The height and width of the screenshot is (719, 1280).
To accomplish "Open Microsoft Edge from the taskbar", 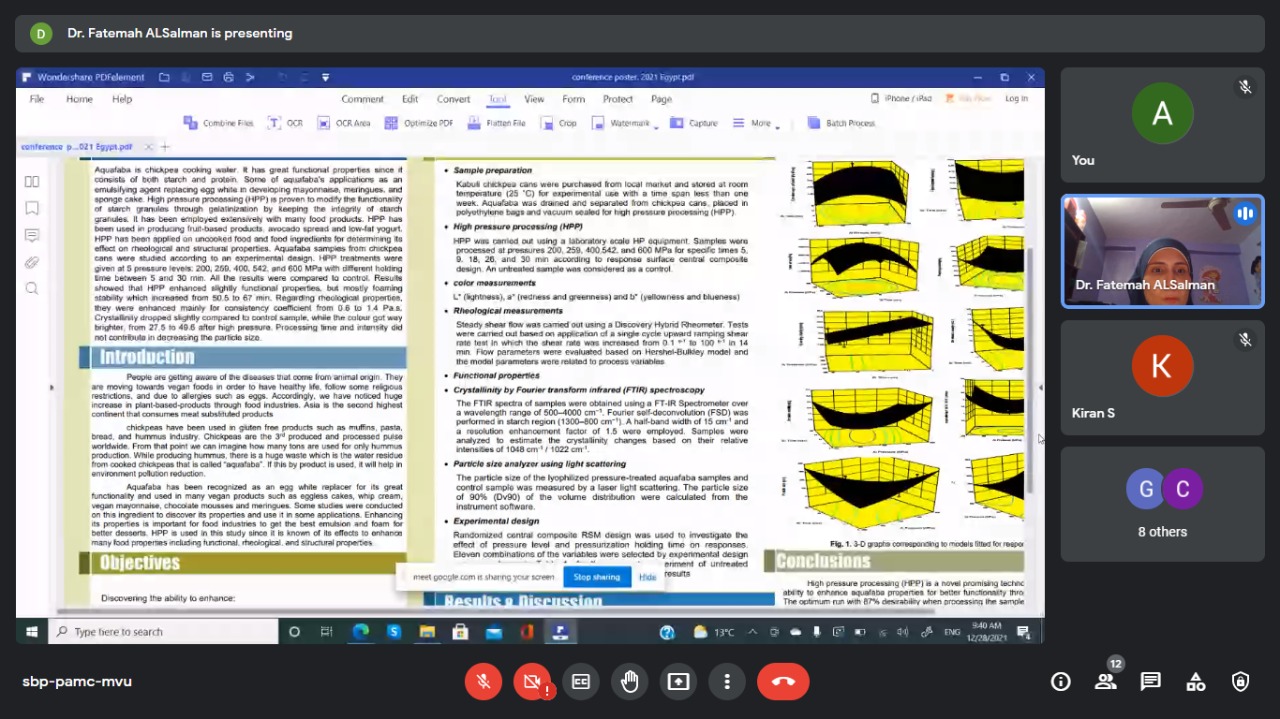I will pos(361,632).
